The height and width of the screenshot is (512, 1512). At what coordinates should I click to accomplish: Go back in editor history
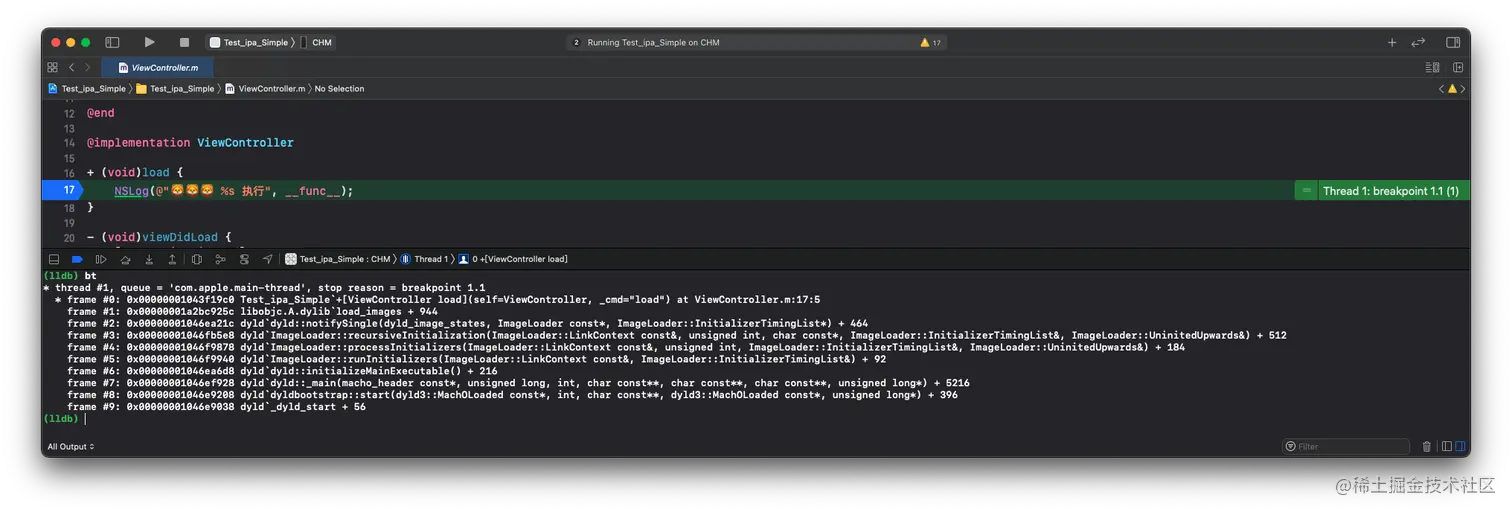(x=71, y=67)
